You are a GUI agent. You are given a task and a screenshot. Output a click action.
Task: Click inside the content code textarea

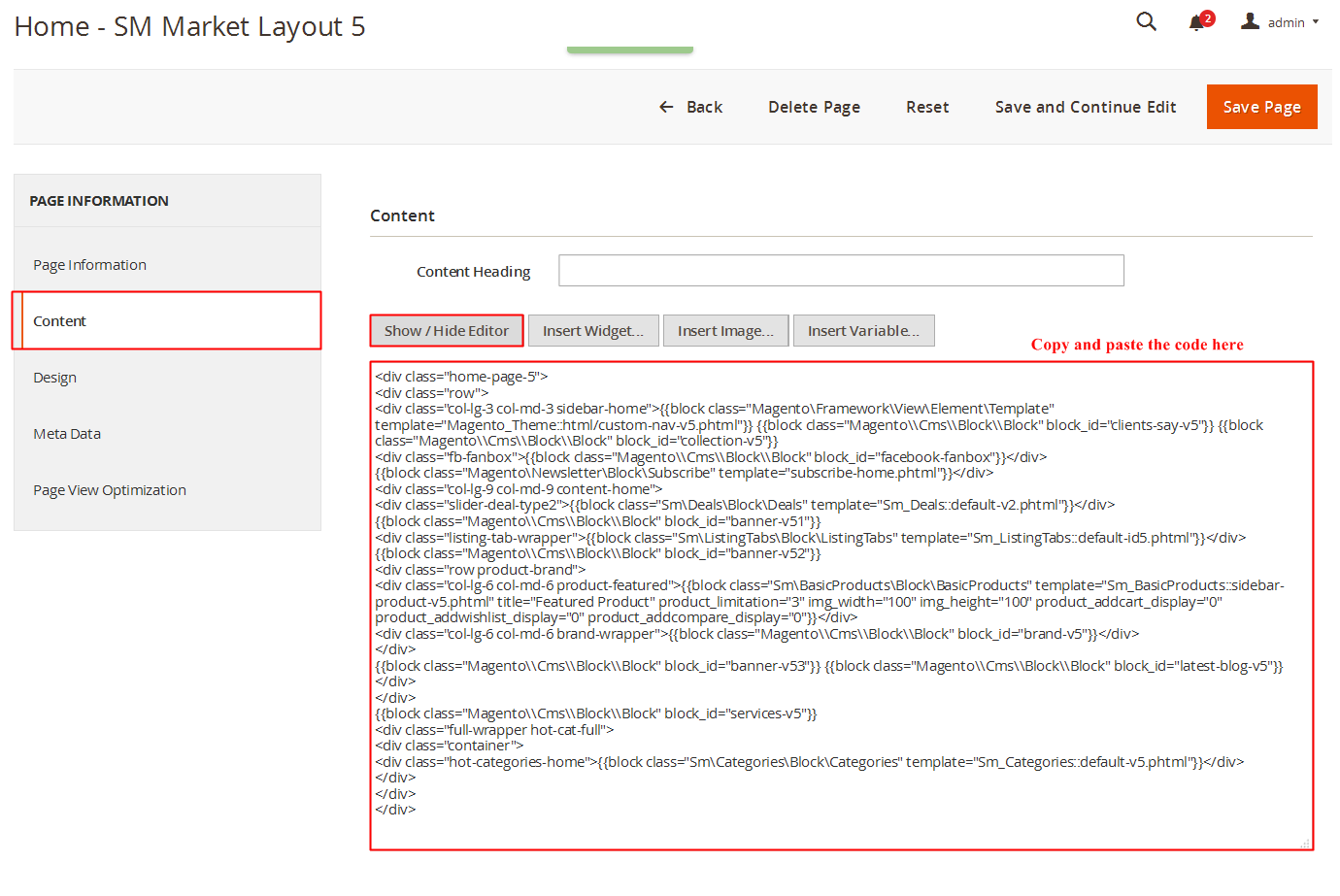click(x=841, y=606)
